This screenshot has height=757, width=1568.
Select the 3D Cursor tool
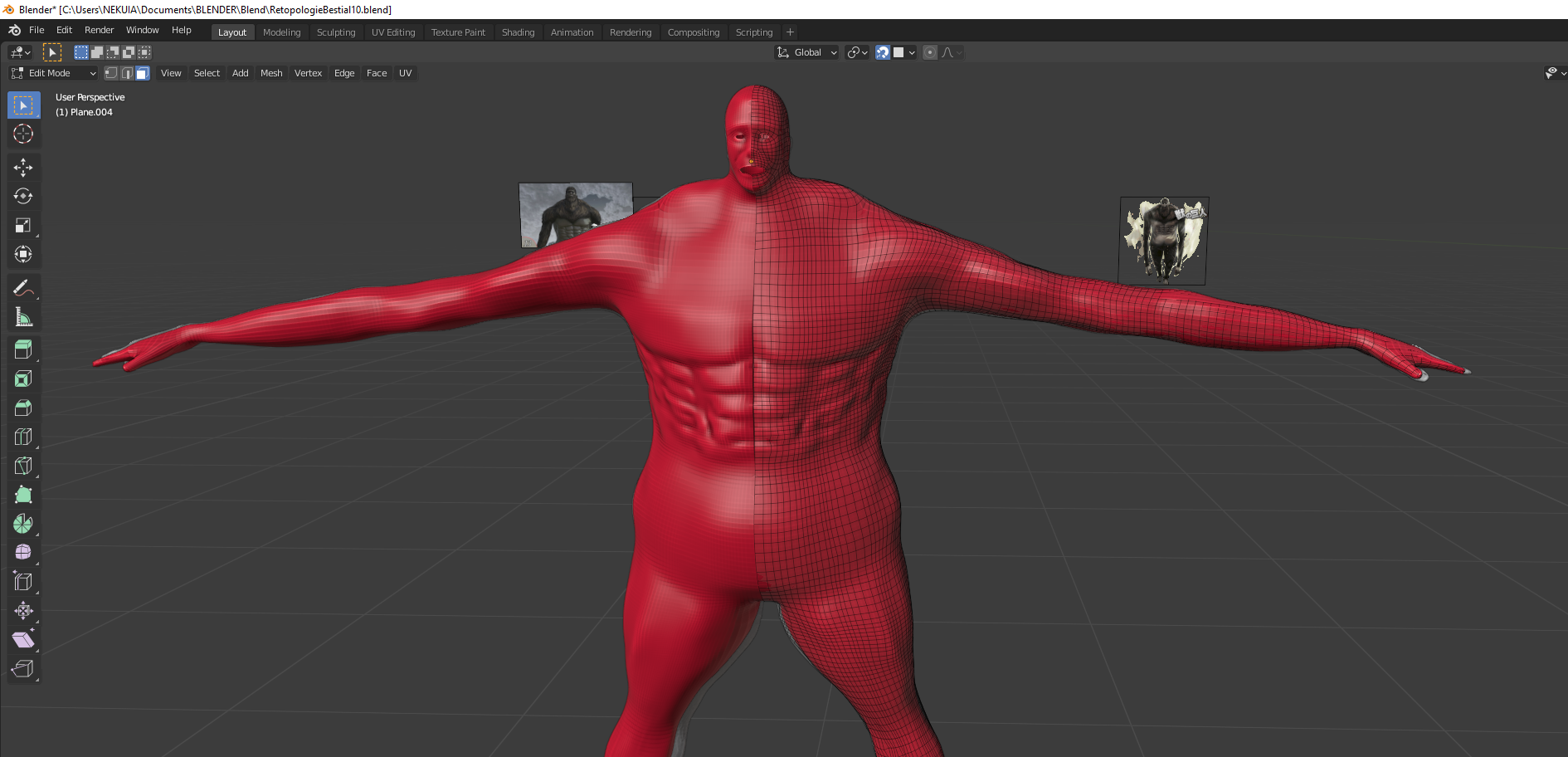pos(23,134)
